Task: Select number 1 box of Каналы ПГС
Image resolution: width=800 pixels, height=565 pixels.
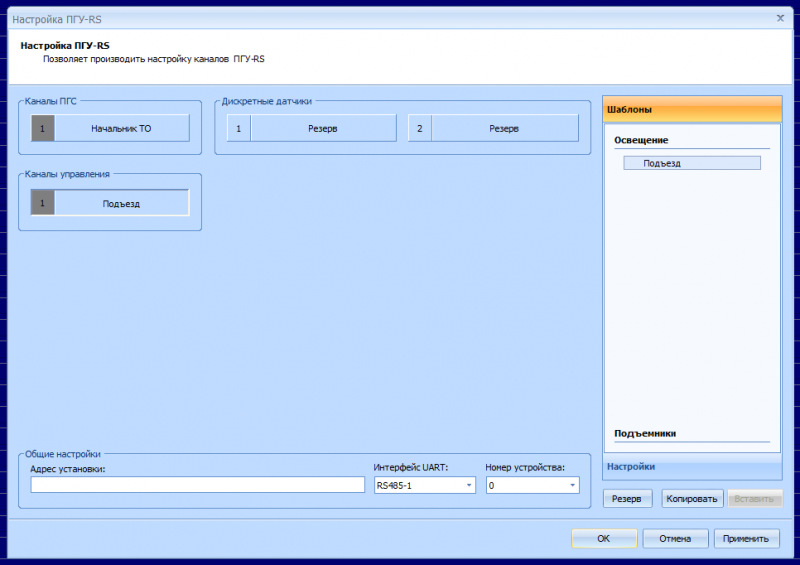Action: (43, 129)
